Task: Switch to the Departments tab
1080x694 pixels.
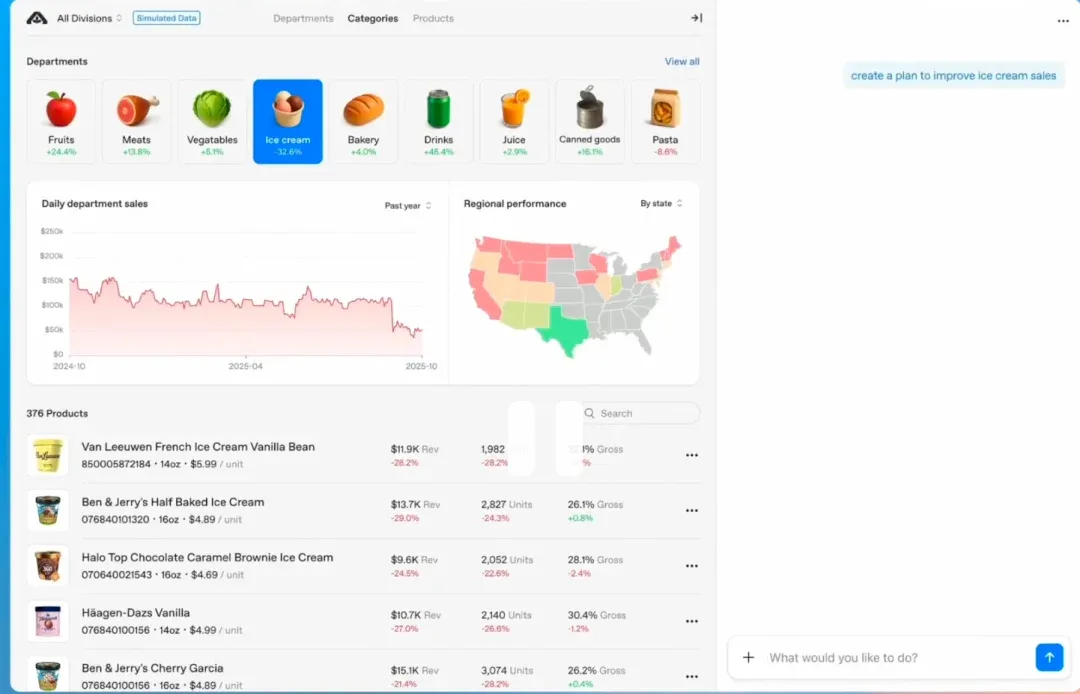Action: [x=303, y=18]
